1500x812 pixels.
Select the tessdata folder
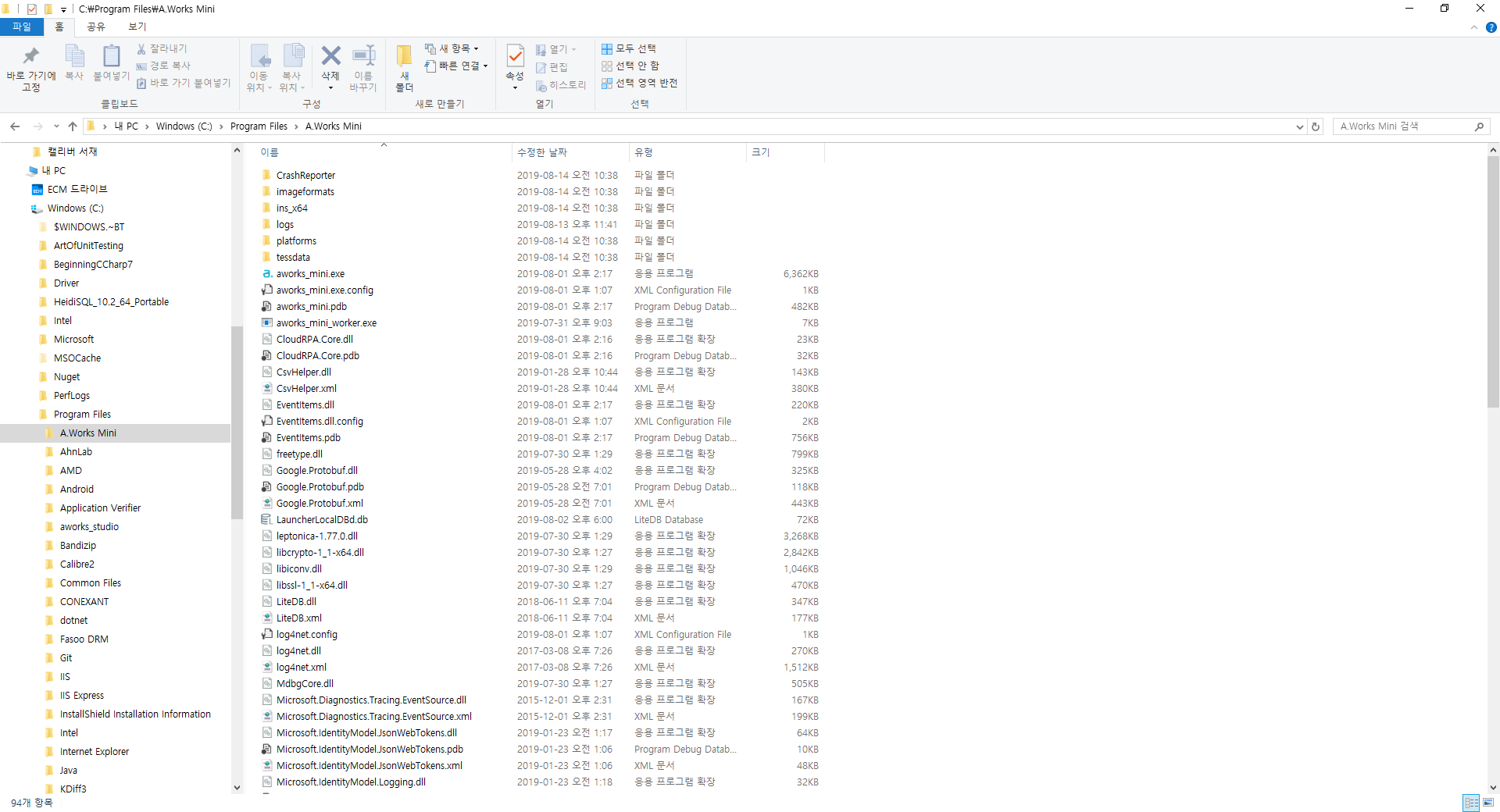tap(293, 257)
